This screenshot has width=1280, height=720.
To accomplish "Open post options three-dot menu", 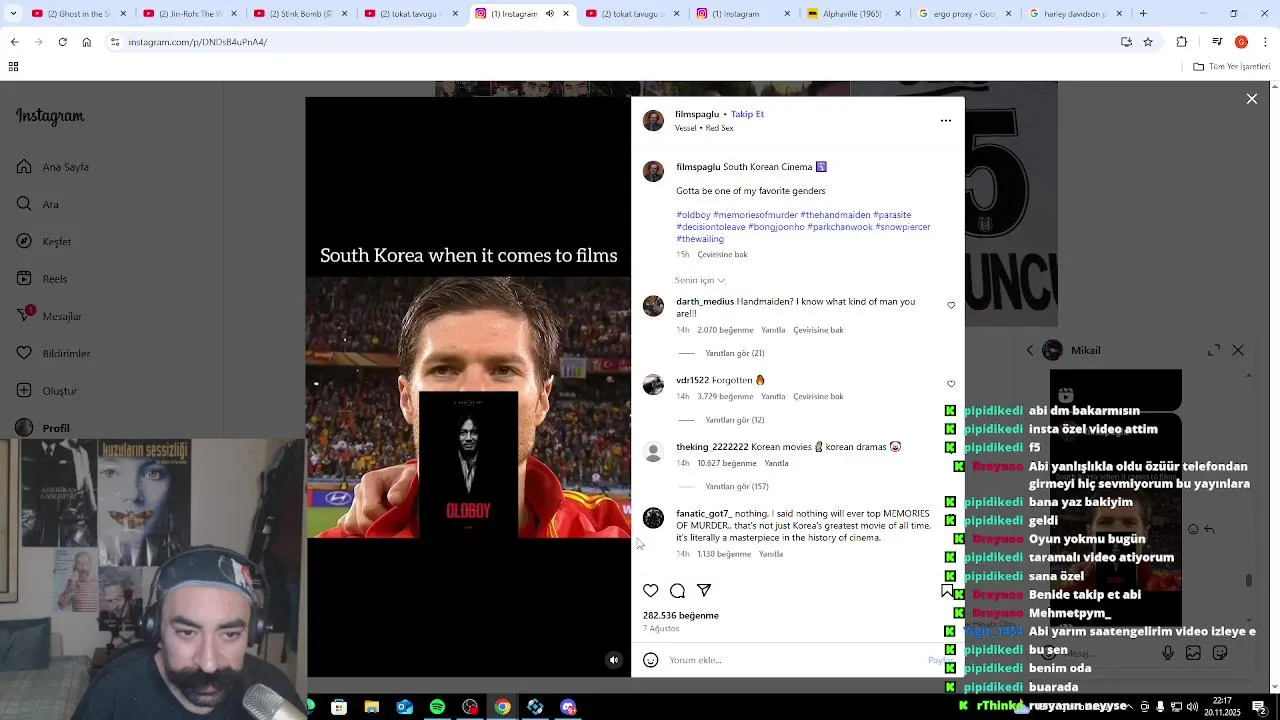I will click(946, 120).
